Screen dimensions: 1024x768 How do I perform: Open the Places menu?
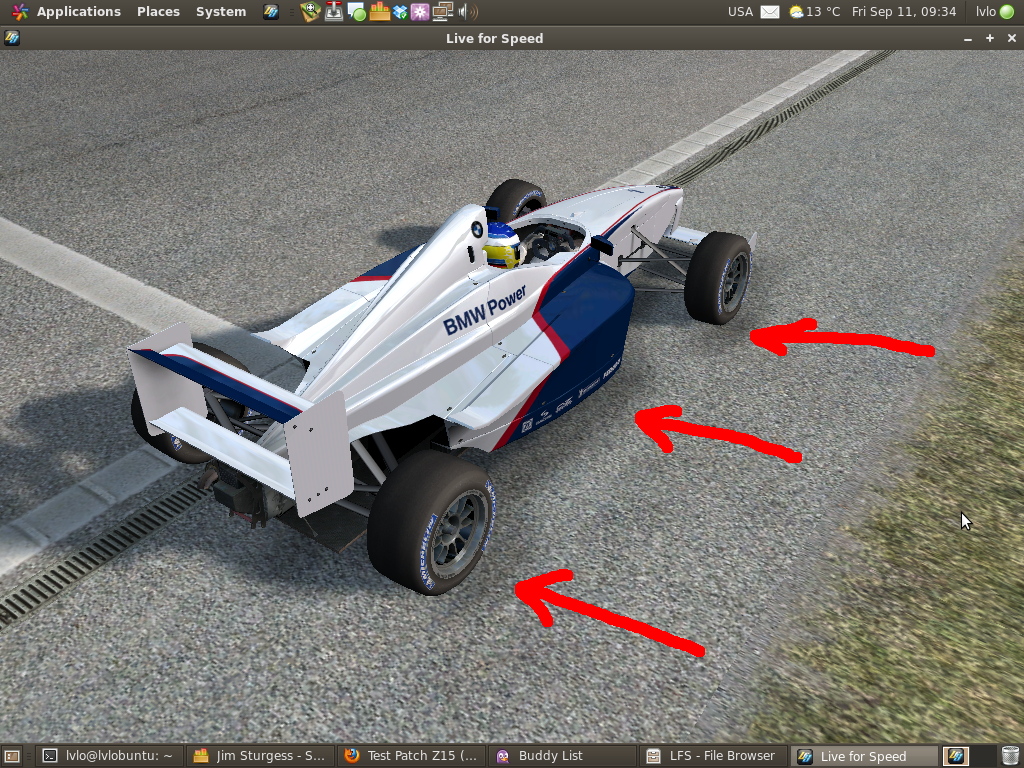158,12
